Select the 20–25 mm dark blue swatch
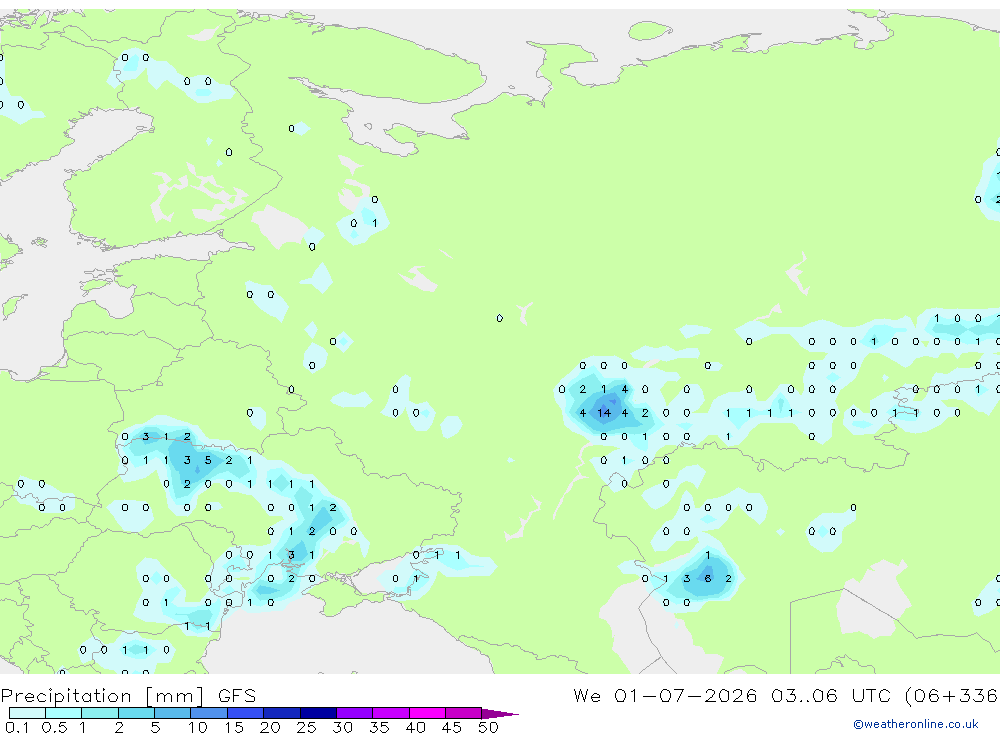 coord(282,713)
